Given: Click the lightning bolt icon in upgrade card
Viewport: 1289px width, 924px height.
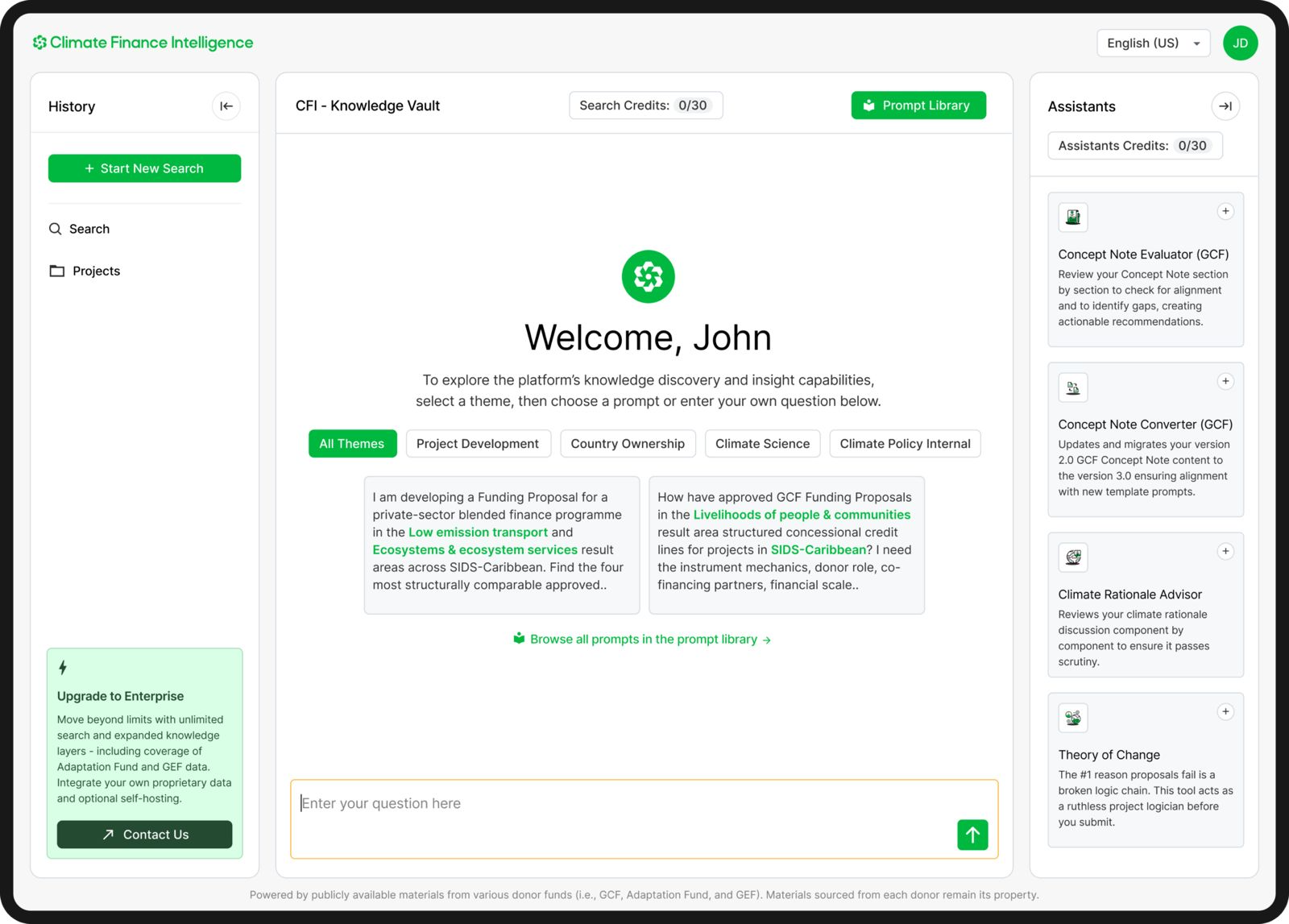Looking at the screenshot, I should (x=63, y=668).
